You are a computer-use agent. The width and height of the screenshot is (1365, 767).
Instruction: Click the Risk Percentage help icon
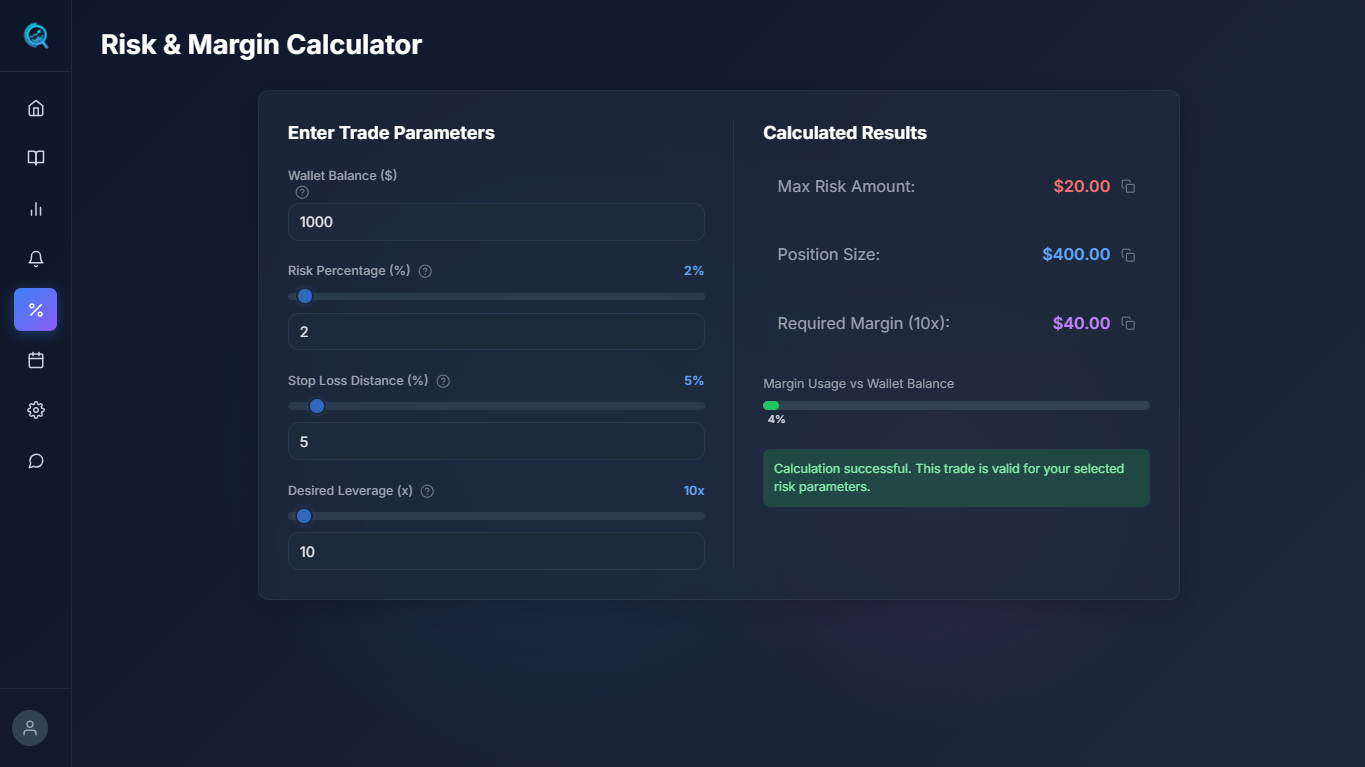click(x=425, y=271)
